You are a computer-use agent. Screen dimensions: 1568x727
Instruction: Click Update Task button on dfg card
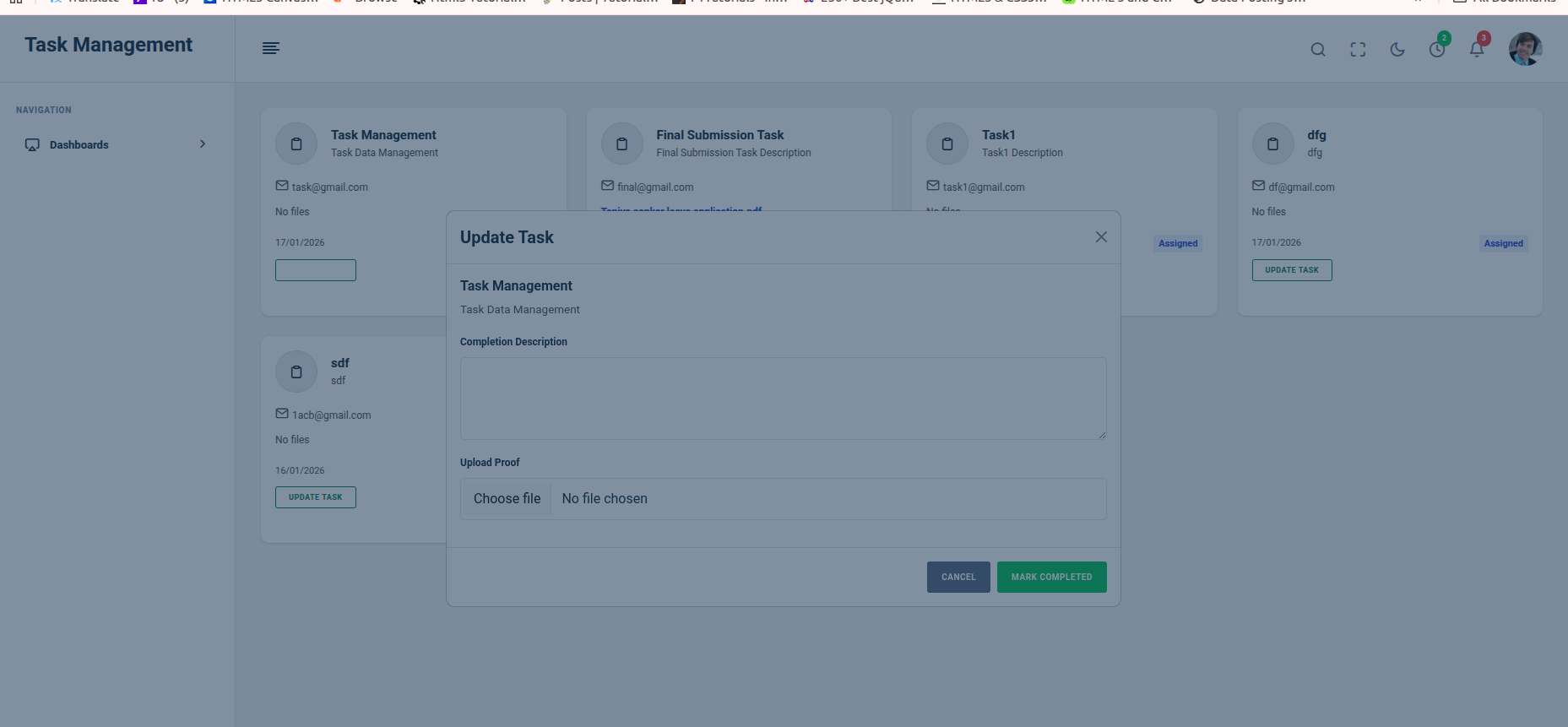[1291, 270]
